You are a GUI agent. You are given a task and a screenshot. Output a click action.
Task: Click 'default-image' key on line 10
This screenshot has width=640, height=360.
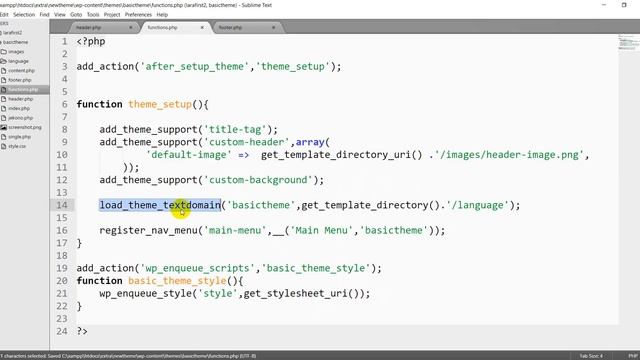pos(189,155)
